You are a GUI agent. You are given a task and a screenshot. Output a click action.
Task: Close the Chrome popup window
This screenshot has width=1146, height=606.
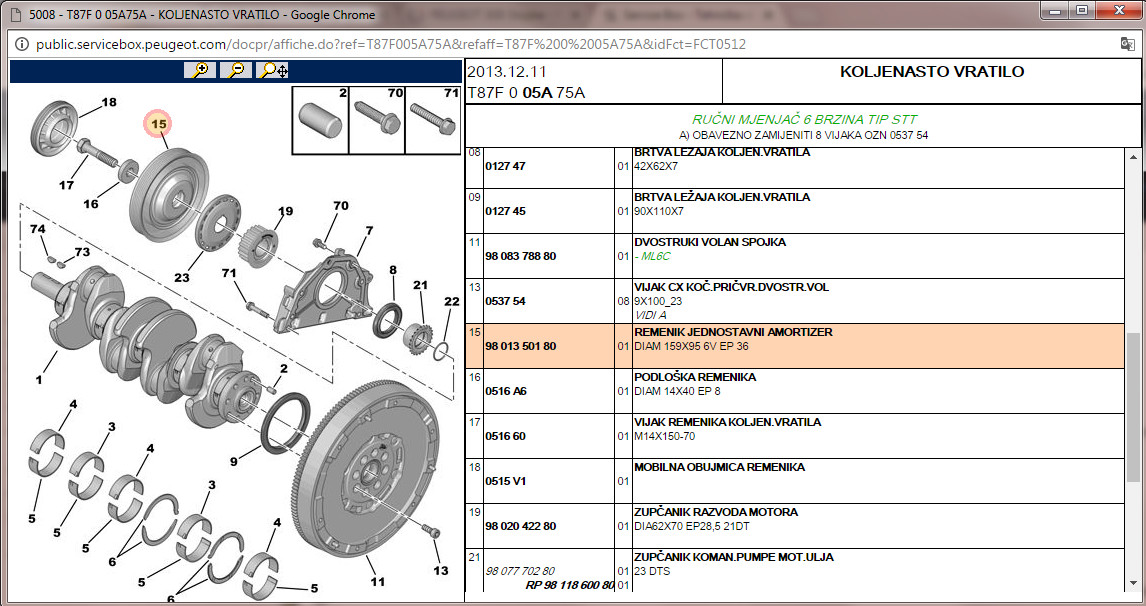point(1117,10)
